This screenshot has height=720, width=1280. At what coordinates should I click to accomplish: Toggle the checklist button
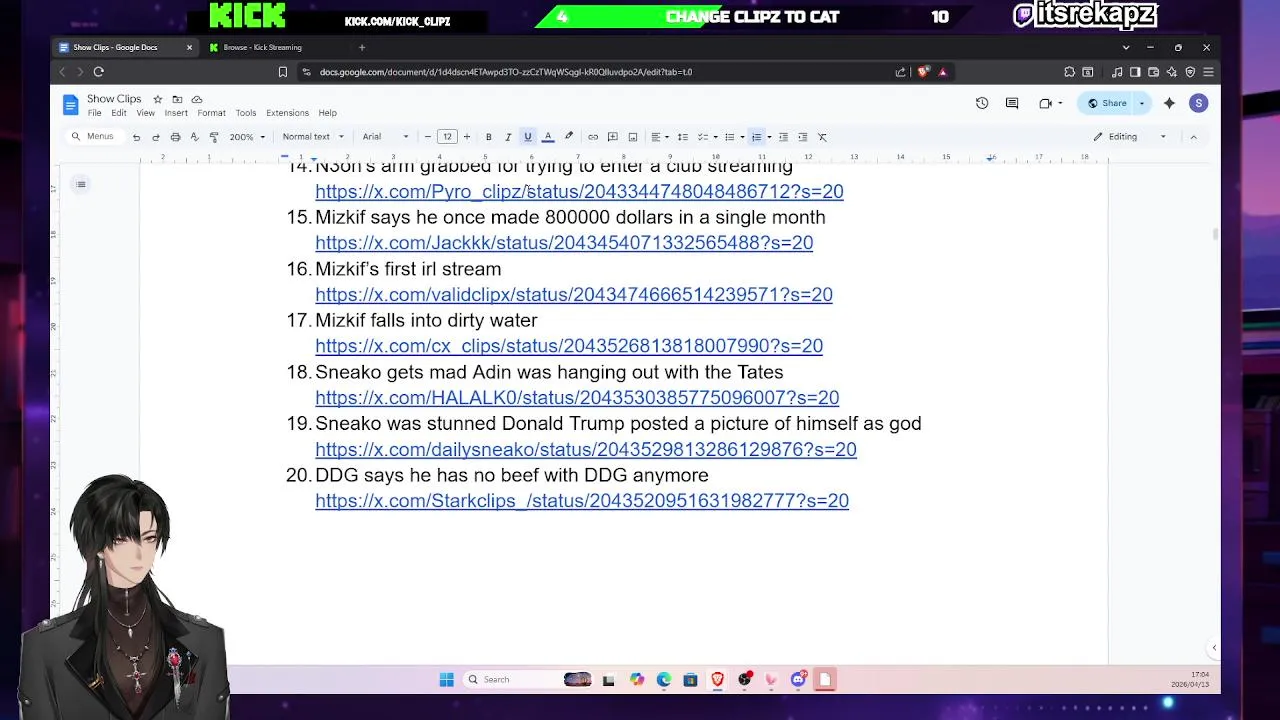(703, 137)
